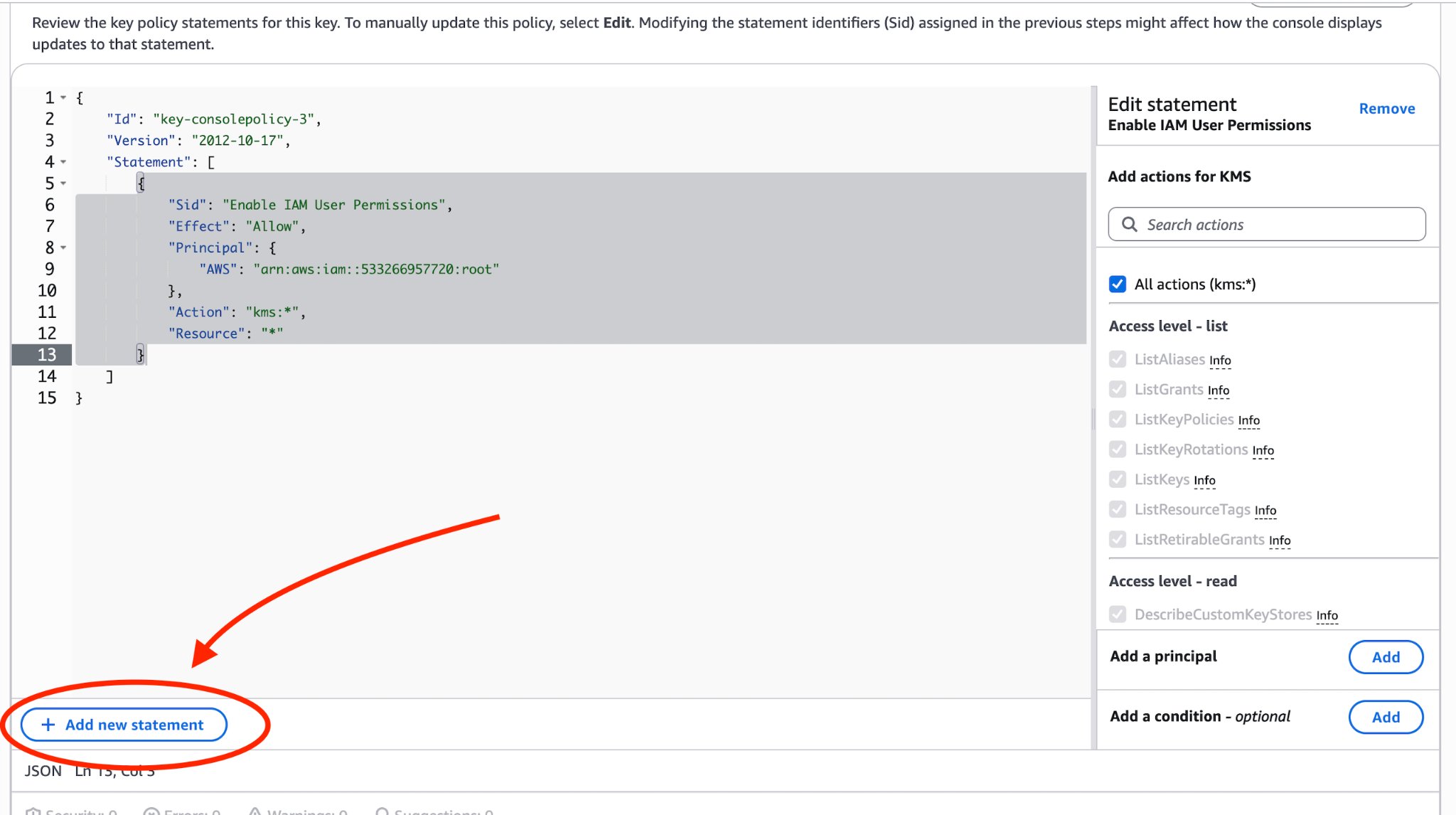Screen dimensions: 1456x815
Task: Click the "Id": "key-consolepolicy-3" line
Action: coord(214,119)
